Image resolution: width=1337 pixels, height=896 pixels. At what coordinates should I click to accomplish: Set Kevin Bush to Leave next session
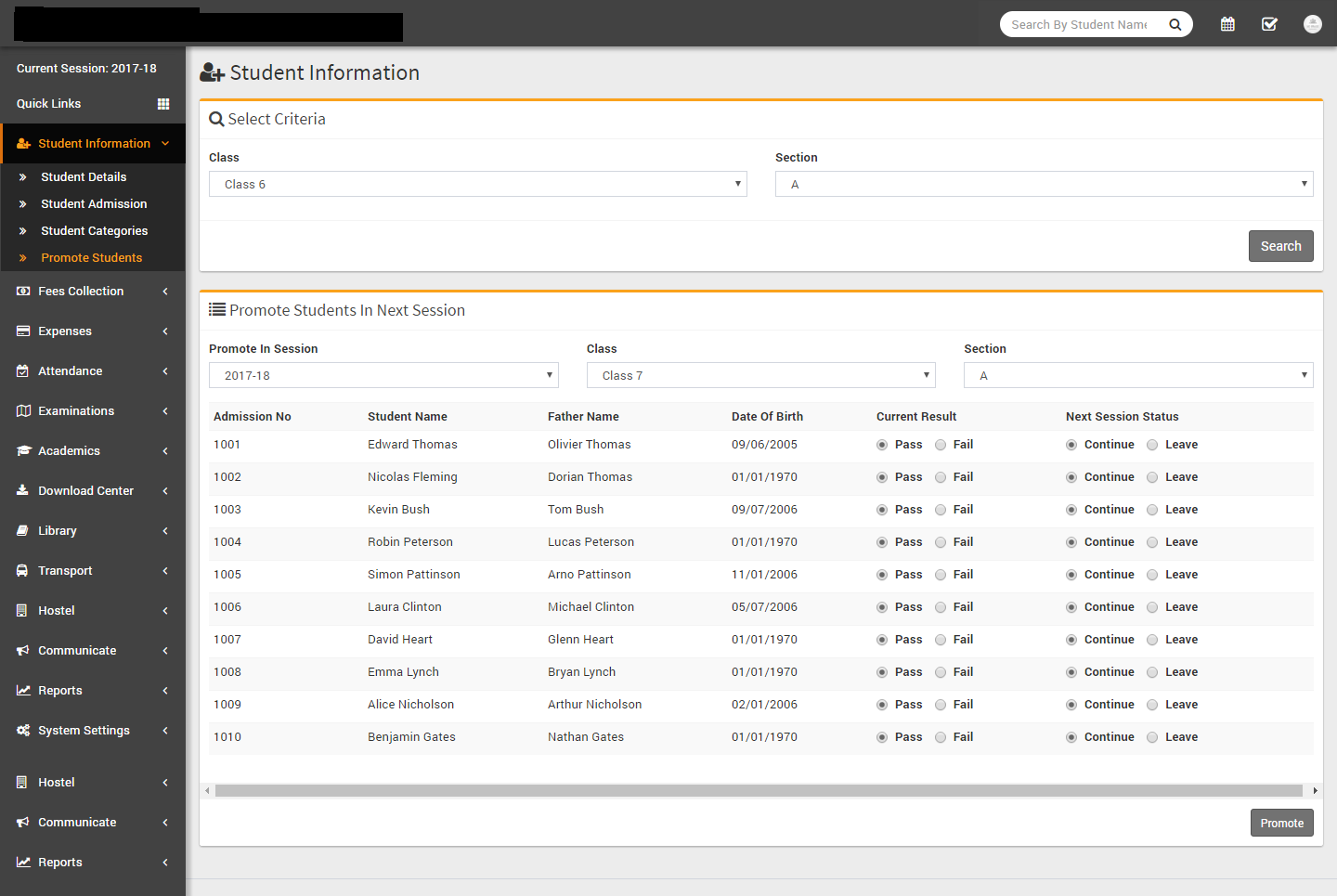pyautogui.click(x=1152, y=510)
